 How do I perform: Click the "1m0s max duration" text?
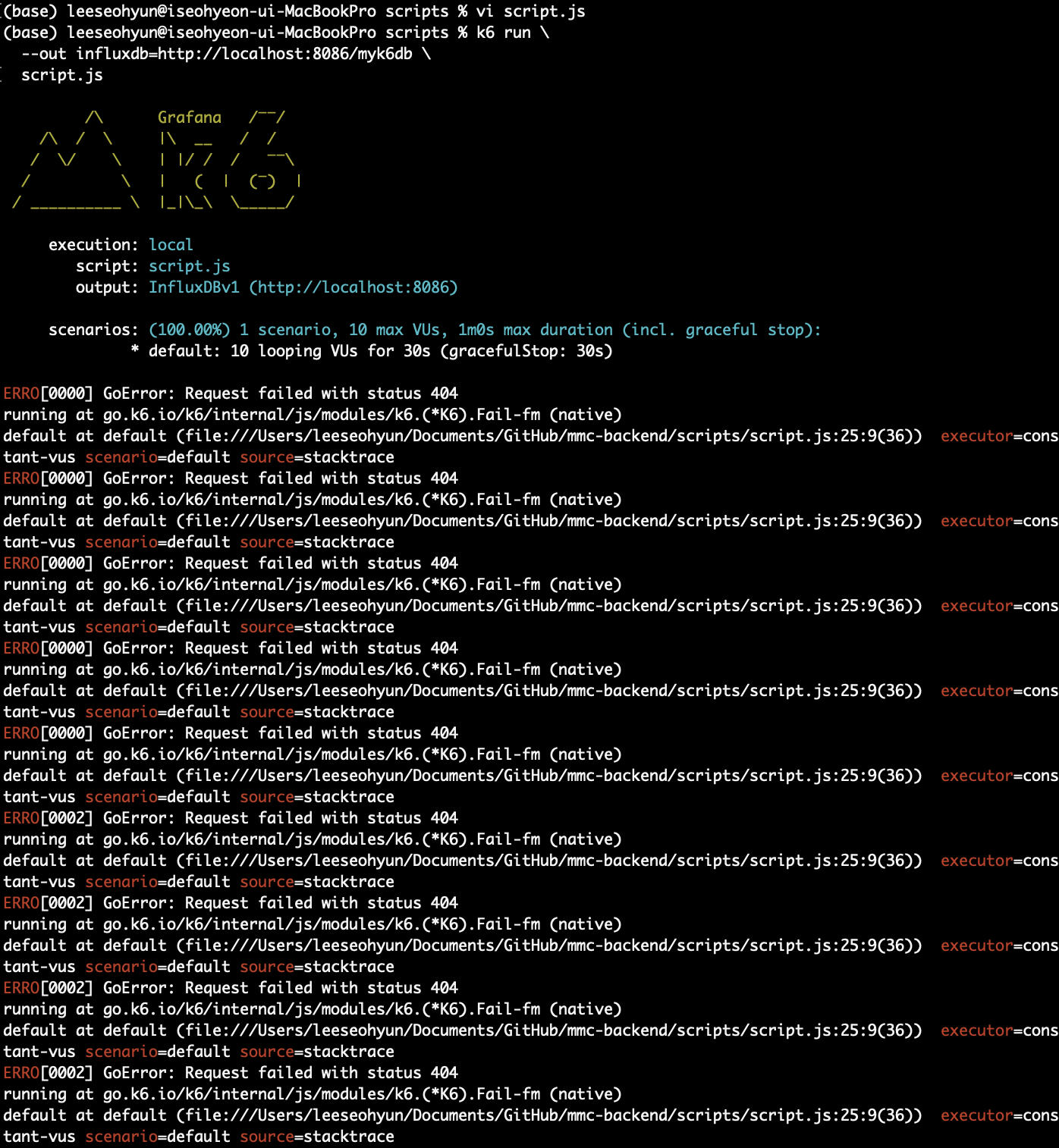[x=535, y=330]
